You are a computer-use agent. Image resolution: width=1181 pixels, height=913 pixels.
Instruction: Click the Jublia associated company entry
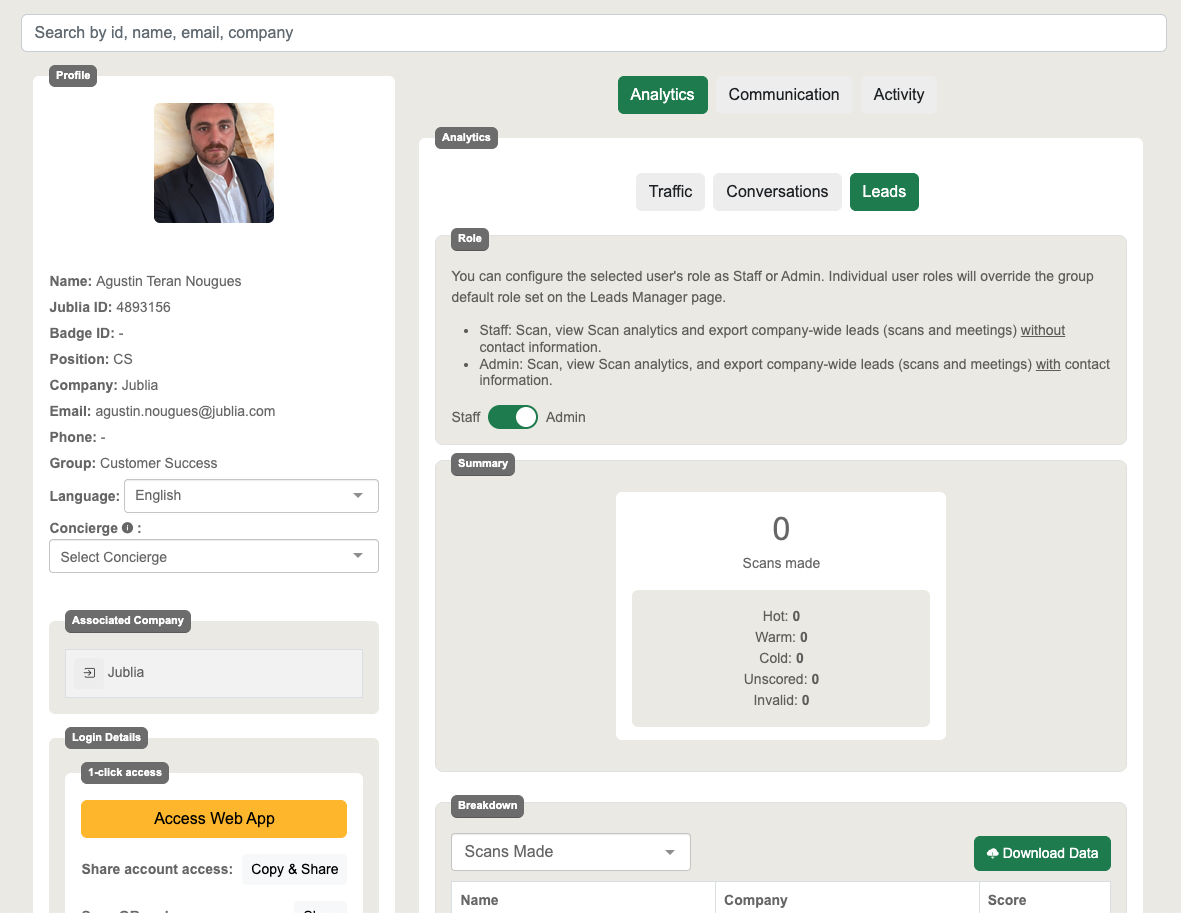pos(214,673)
